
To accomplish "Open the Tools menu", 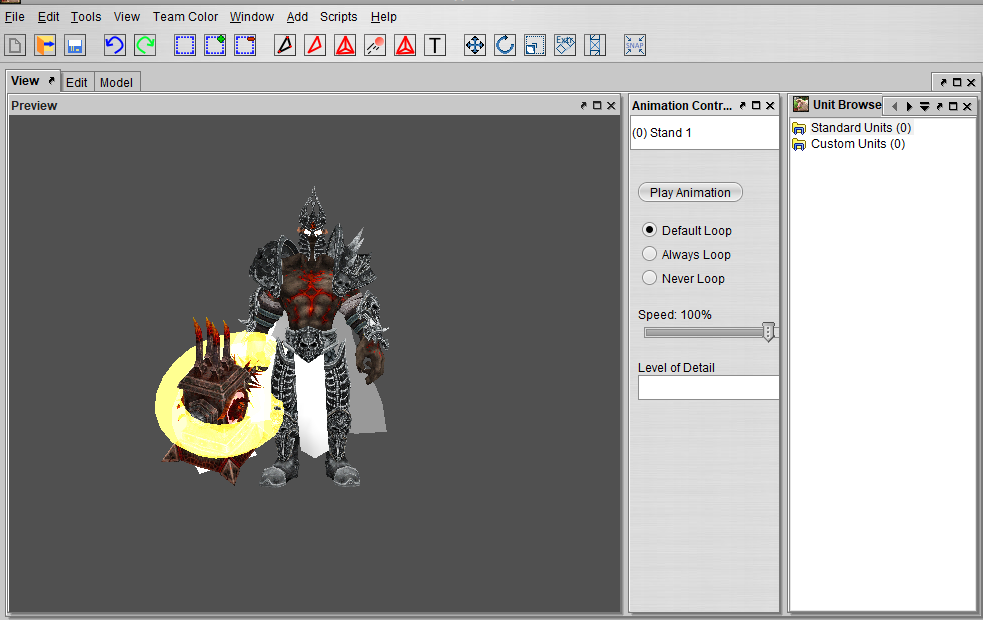I will pyautogui.click(x=86, y=17).
